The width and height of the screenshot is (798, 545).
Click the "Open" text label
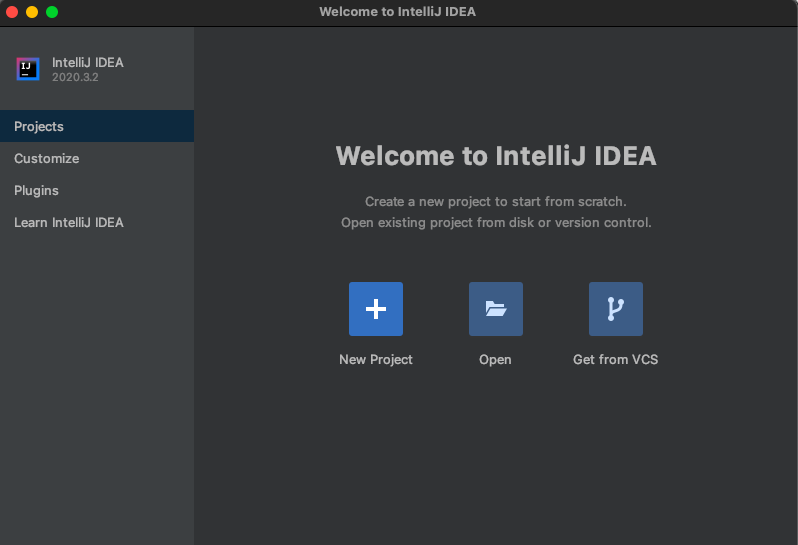click(495, 360)
